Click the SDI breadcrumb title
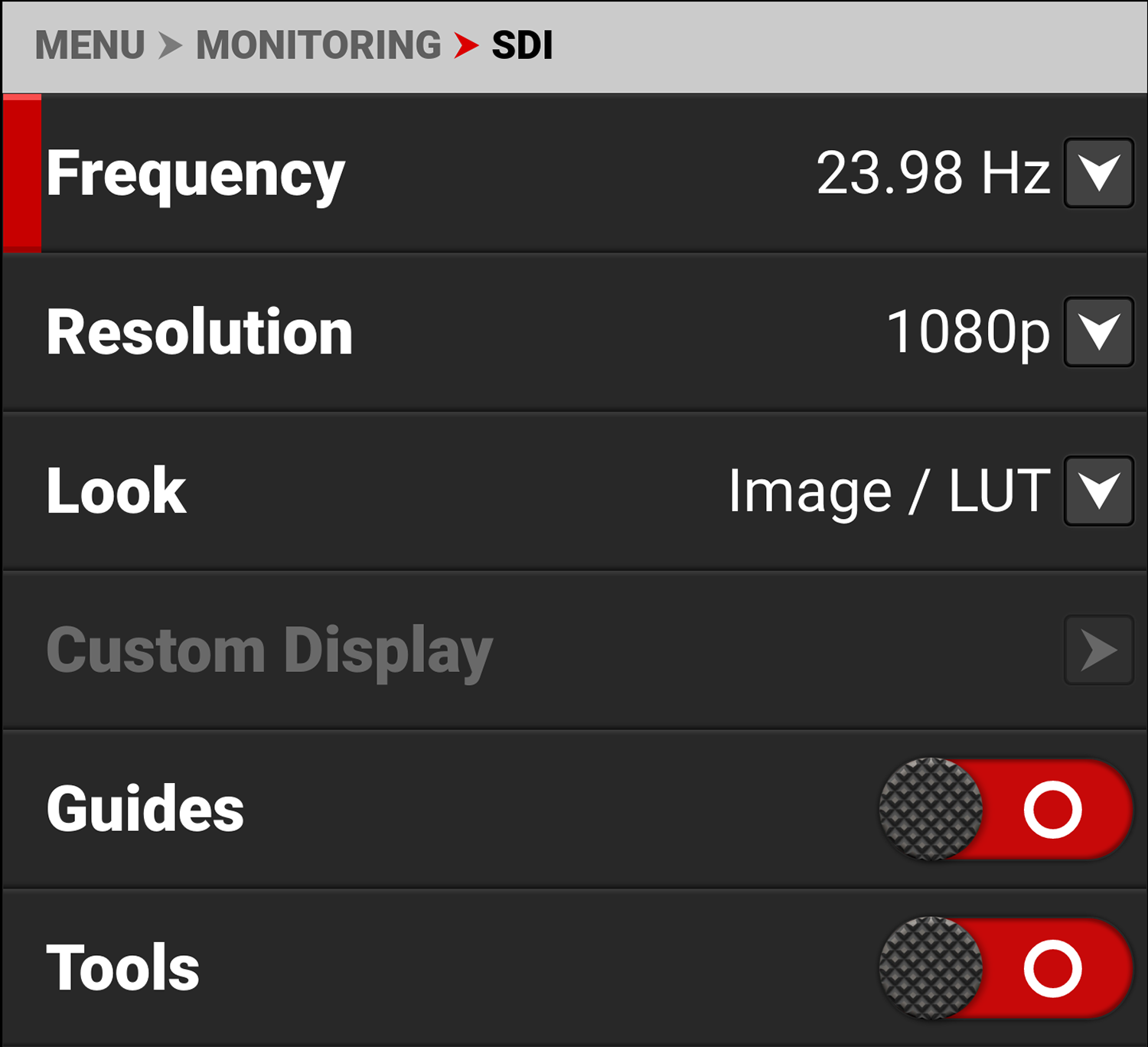 [522, 45]
